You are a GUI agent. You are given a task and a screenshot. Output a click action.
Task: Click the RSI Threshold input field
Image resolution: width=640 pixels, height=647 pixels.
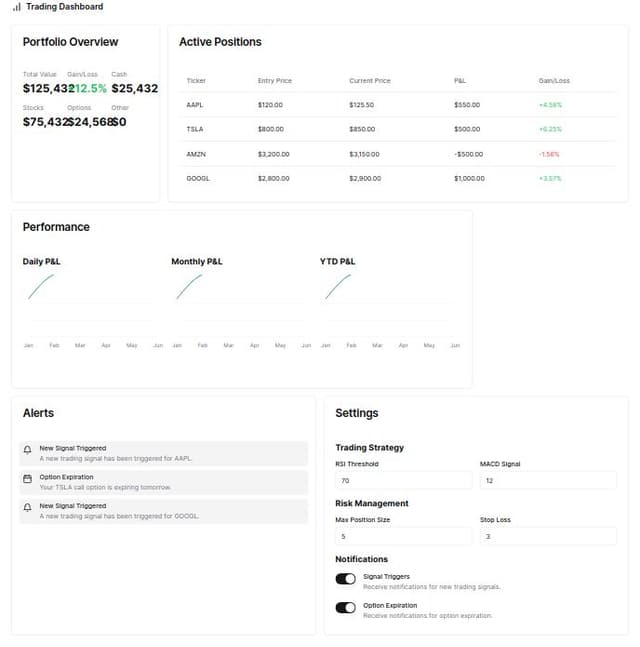tap(404, 481)
